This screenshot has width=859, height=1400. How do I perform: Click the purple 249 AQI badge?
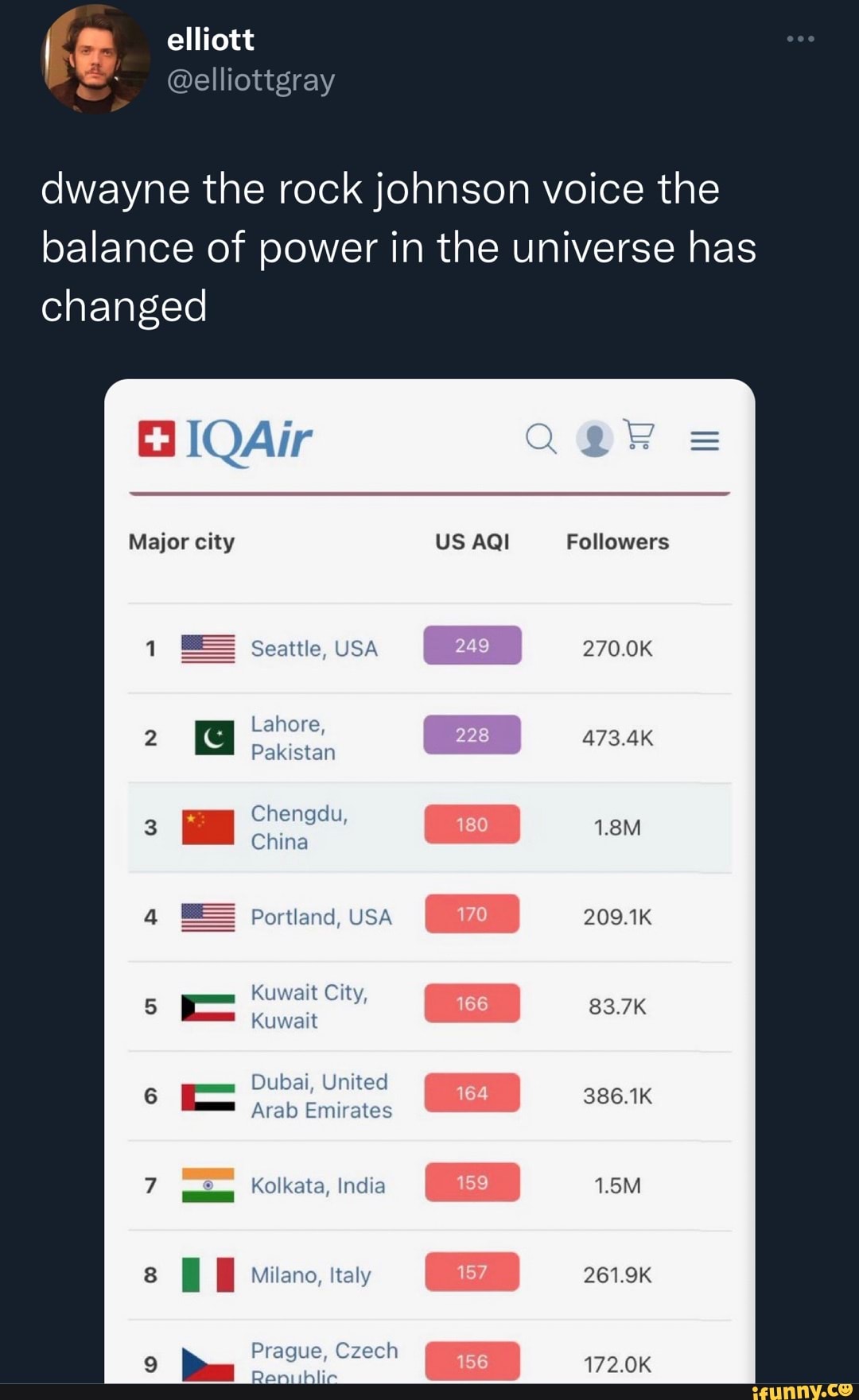point(472,646)
